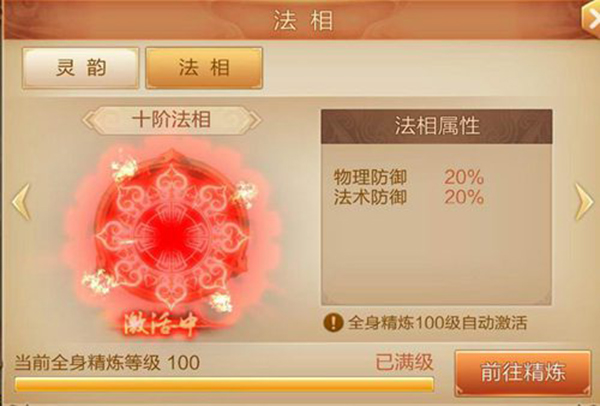Tap the exclamation info icon

point(333,322)
